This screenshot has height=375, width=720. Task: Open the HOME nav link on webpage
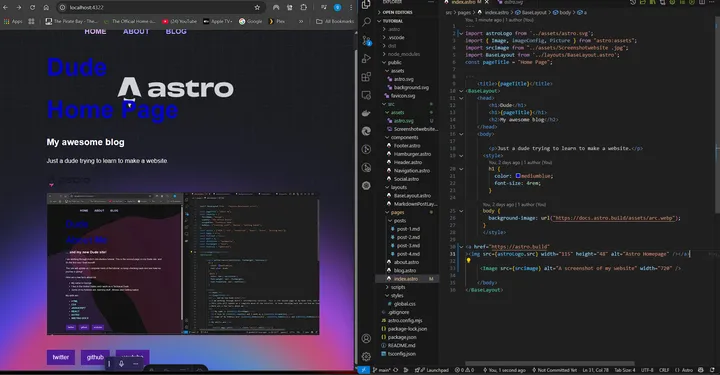[95, 32]
